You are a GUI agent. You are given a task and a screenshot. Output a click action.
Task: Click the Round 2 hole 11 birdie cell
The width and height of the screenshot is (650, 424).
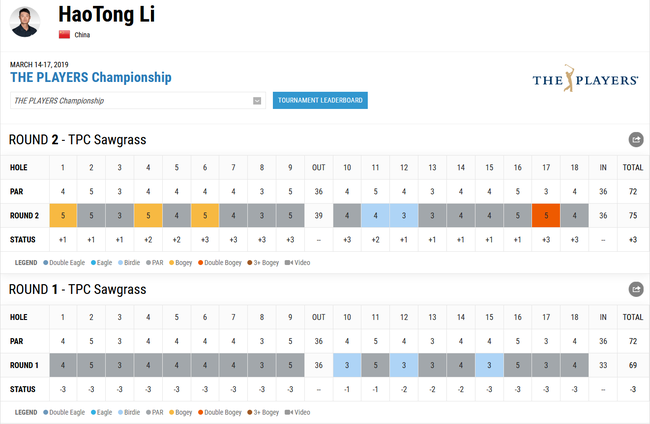point(375,216)
